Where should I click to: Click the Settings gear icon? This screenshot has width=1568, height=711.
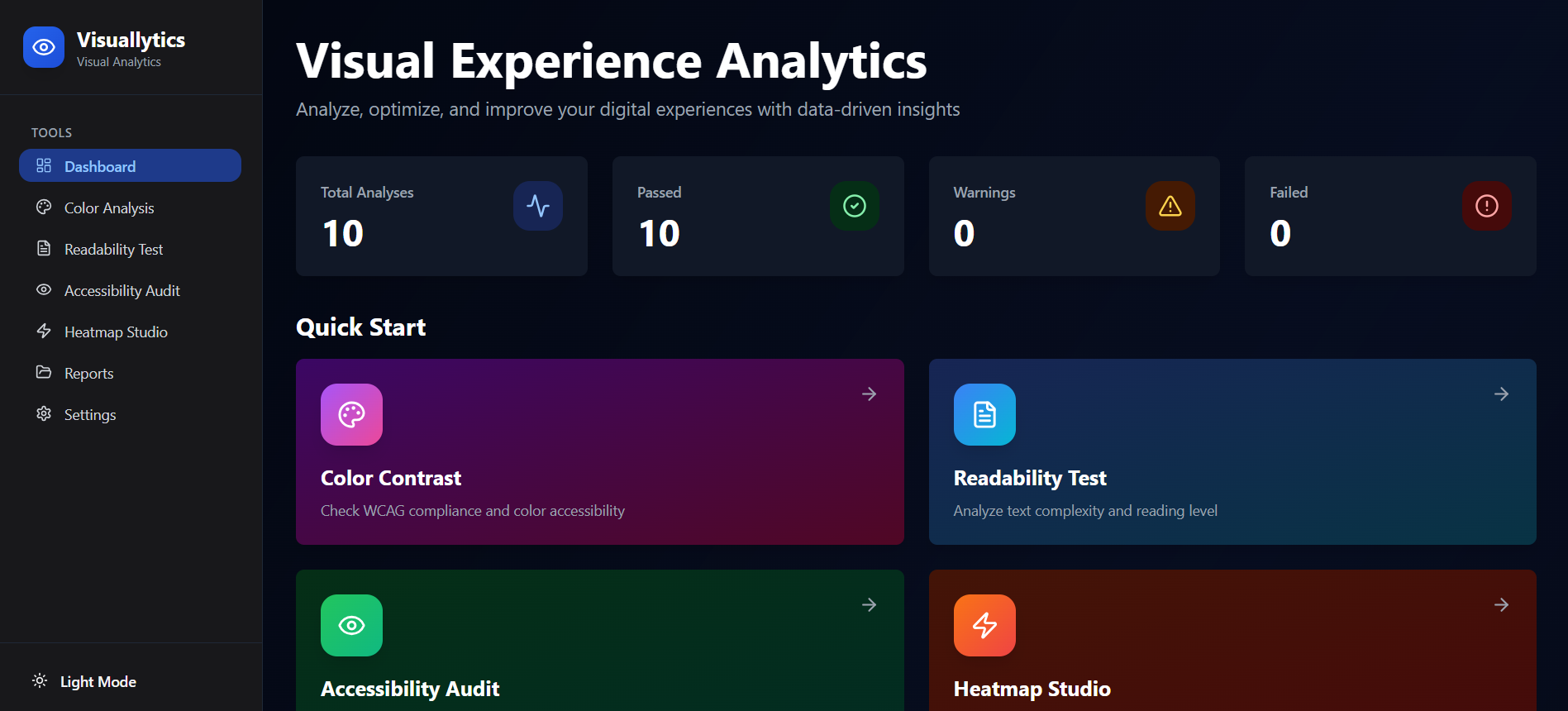[x=44, y=413]
